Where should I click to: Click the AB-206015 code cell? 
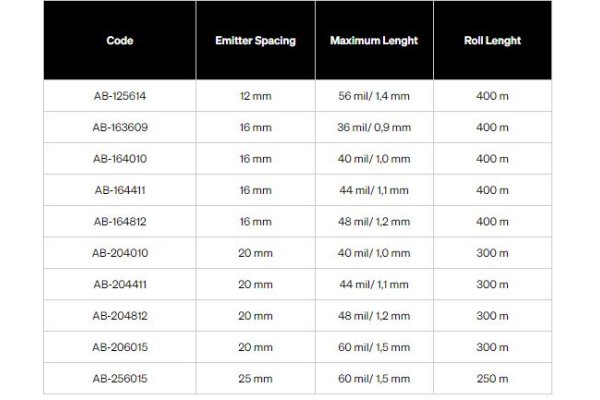click(119, 346)
